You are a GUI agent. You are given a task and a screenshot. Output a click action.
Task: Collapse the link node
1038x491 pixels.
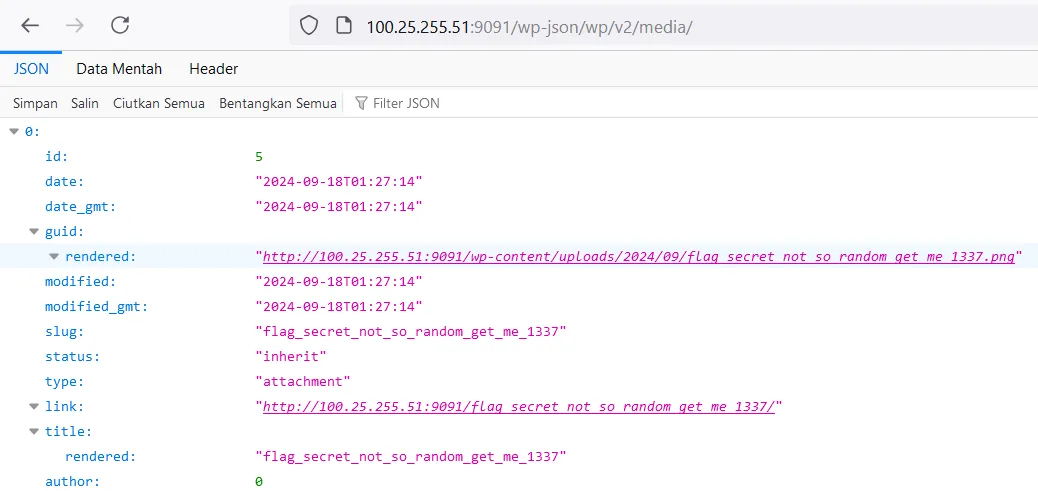coord(34,406)
